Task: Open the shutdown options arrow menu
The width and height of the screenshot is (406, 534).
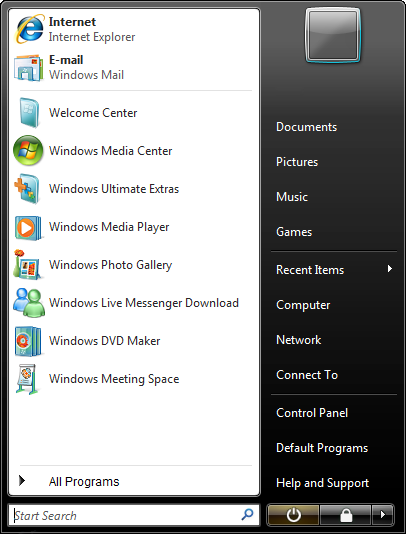Action: [x=382, y=514]
